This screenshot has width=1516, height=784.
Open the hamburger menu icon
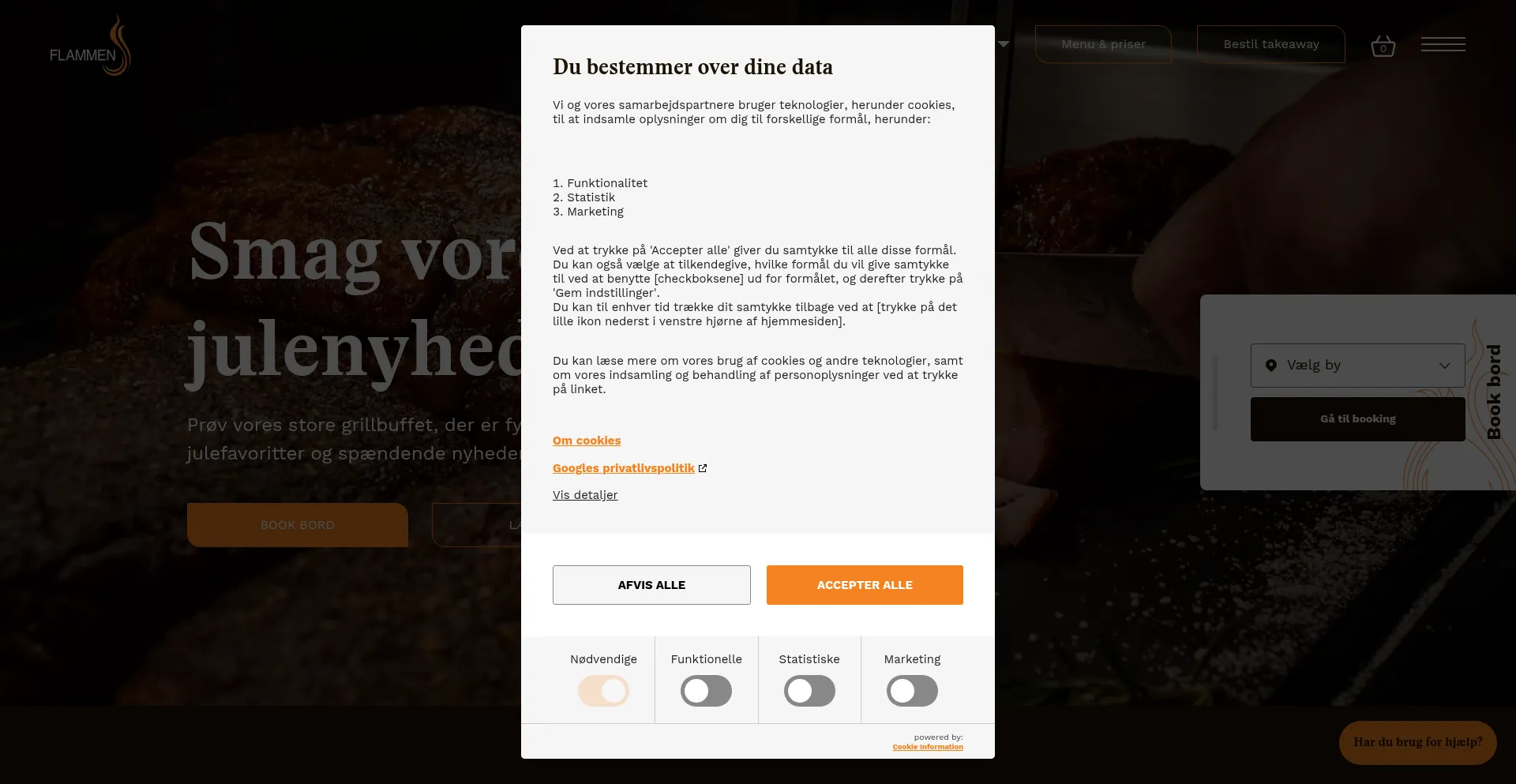pos(1443,44)
